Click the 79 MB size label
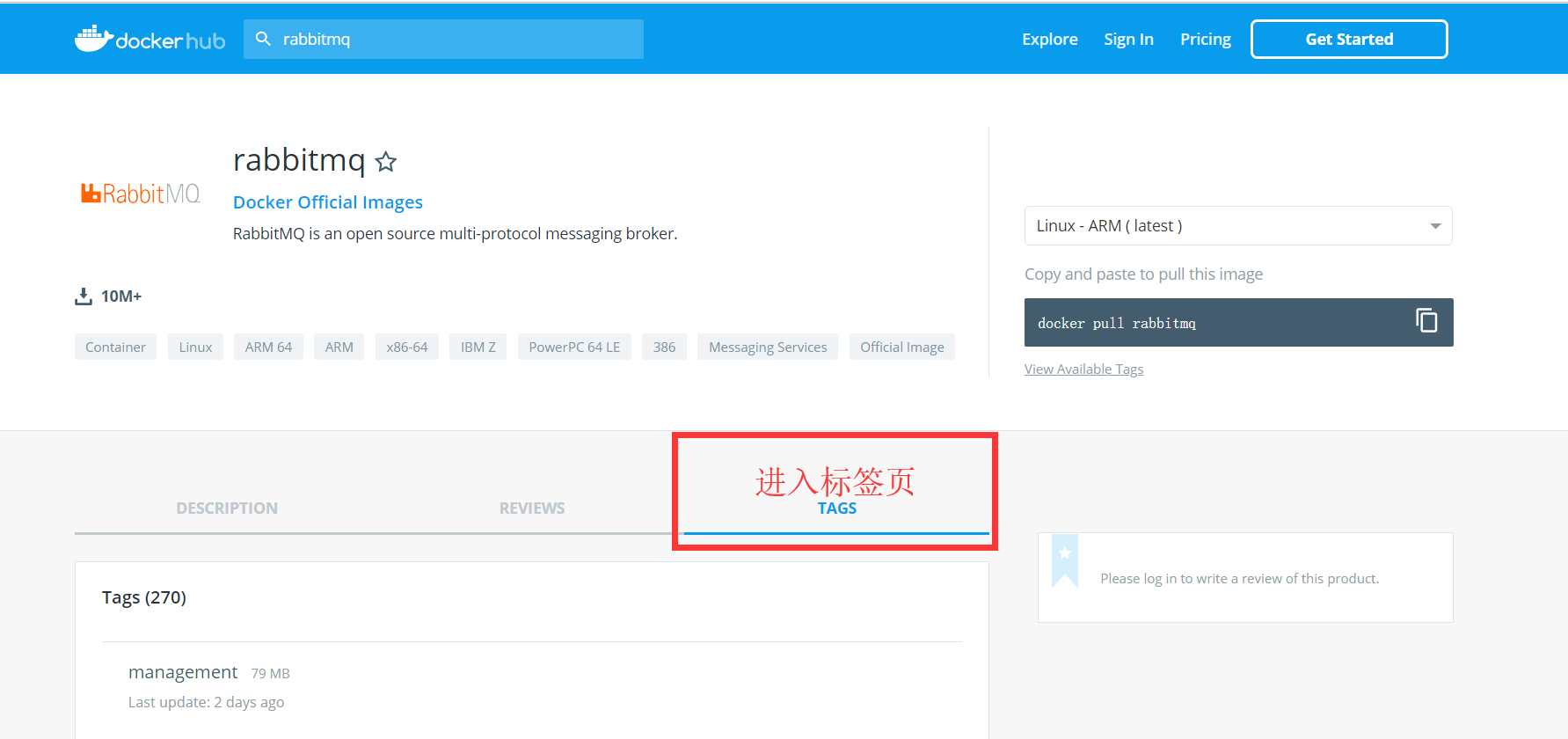The image size is (1568, 739). pyautogui.click(x=270, y=674)
